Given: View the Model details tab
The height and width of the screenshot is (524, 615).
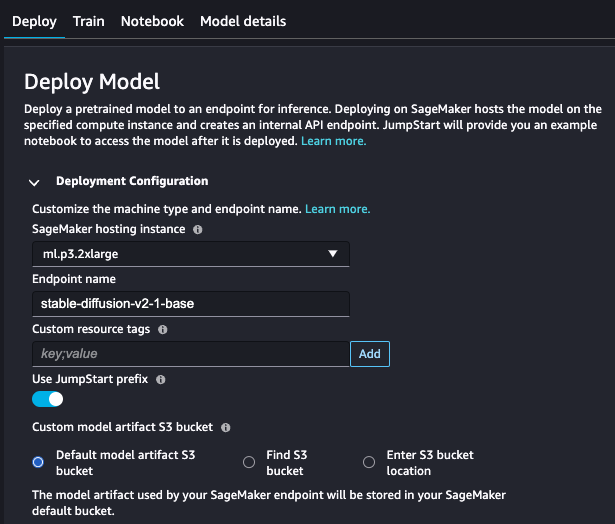Looking at the screenshot, I should click(x=243, y=21).
